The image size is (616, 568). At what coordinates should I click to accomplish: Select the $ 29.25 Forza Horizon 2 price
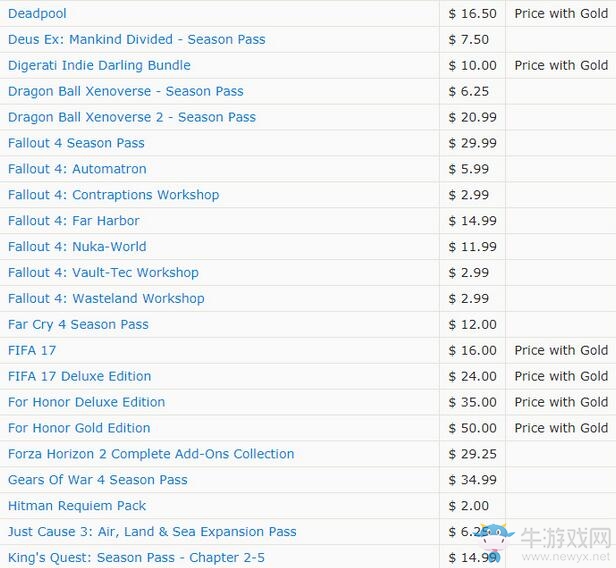(x=473, y=454)
